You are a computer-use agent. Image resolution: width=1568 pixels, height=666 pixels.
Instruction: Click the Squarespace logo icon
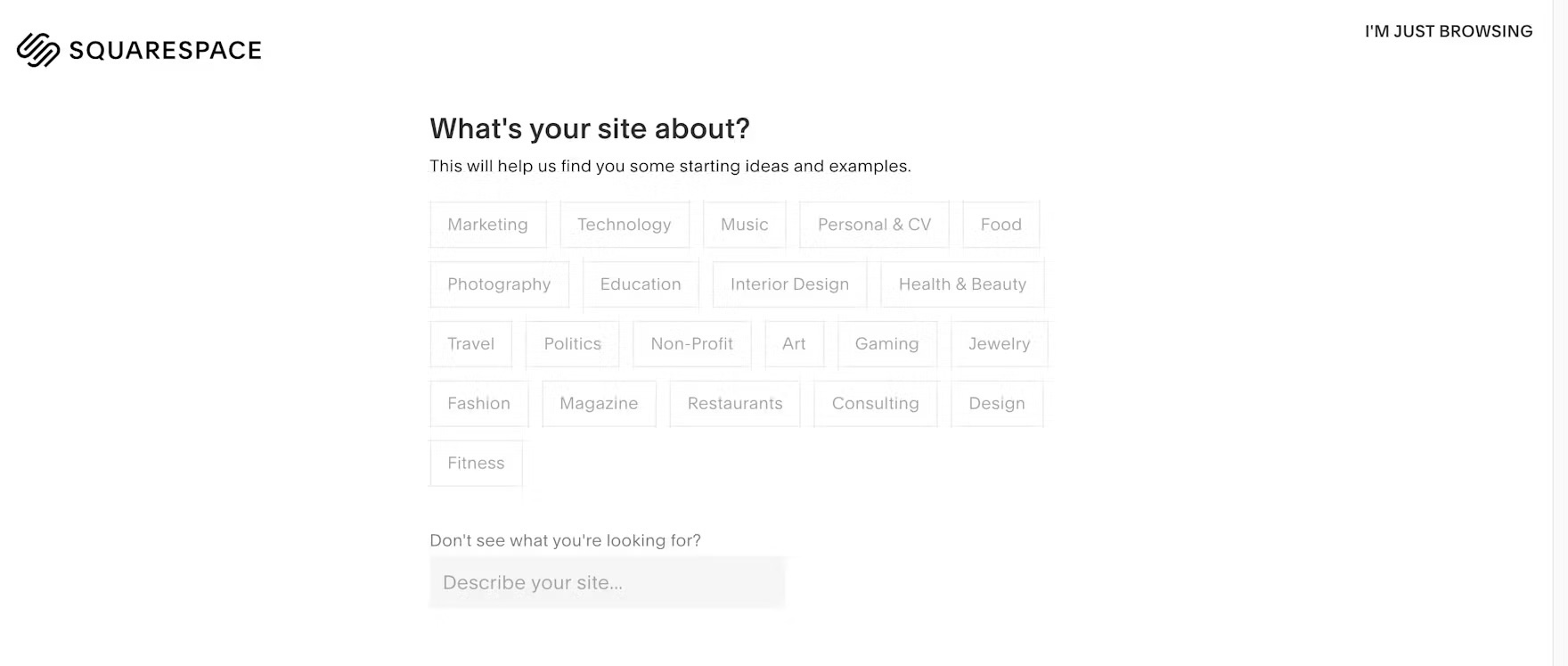coord(38,50)
